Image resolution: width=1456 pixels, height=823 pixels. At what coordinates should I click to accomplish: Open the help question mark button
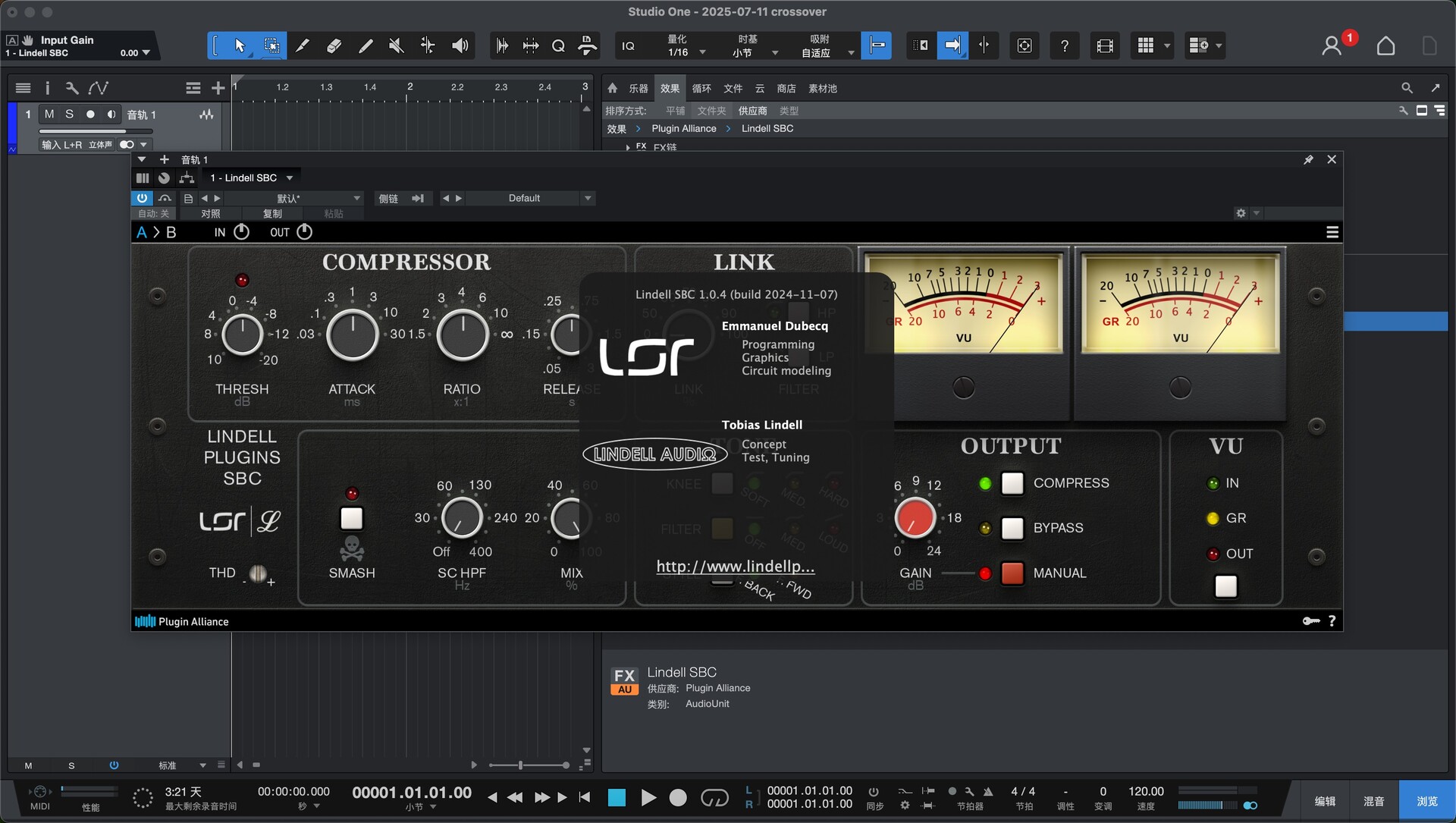pos(1065,46)
